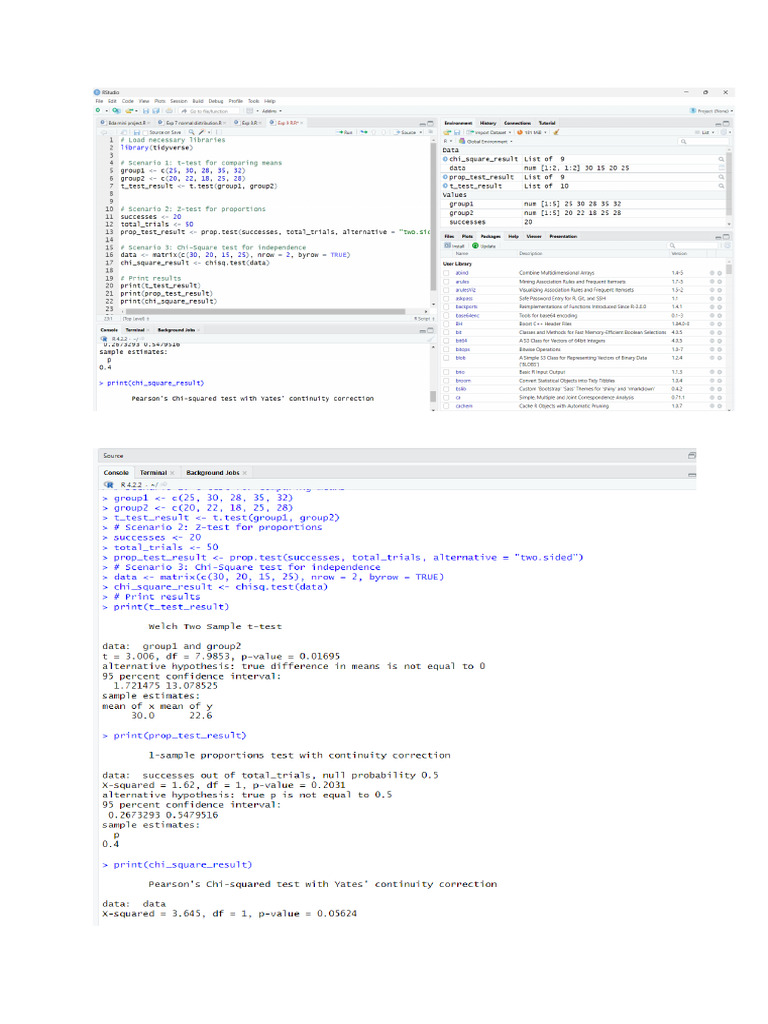Viewport: 768px width, 1024px height.
Task: Check the cachem package checkbox
Action: click(x=447, y=406)
